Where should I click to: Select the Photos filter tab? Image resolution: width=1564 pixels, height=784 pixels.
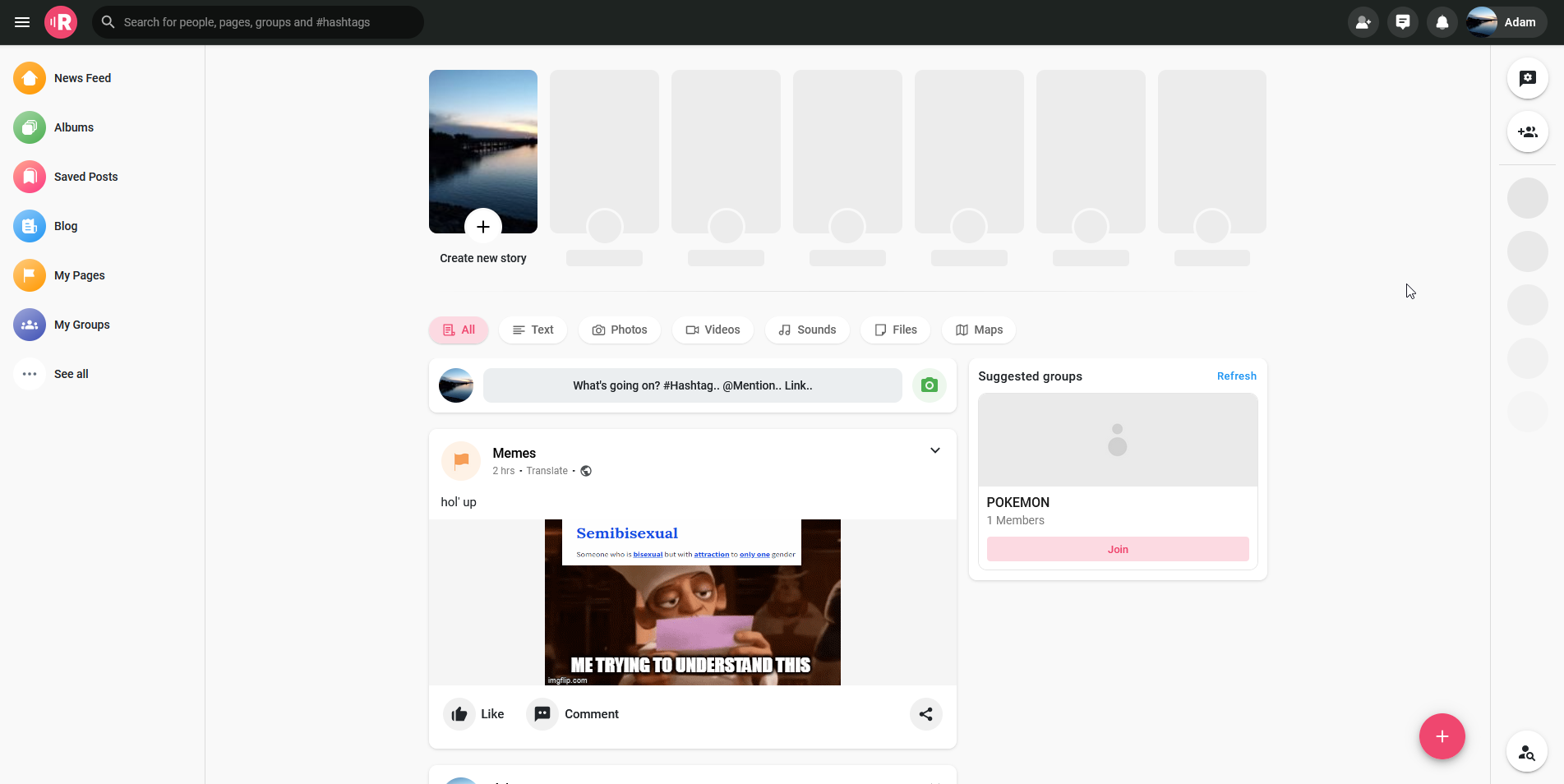point(620,330)
